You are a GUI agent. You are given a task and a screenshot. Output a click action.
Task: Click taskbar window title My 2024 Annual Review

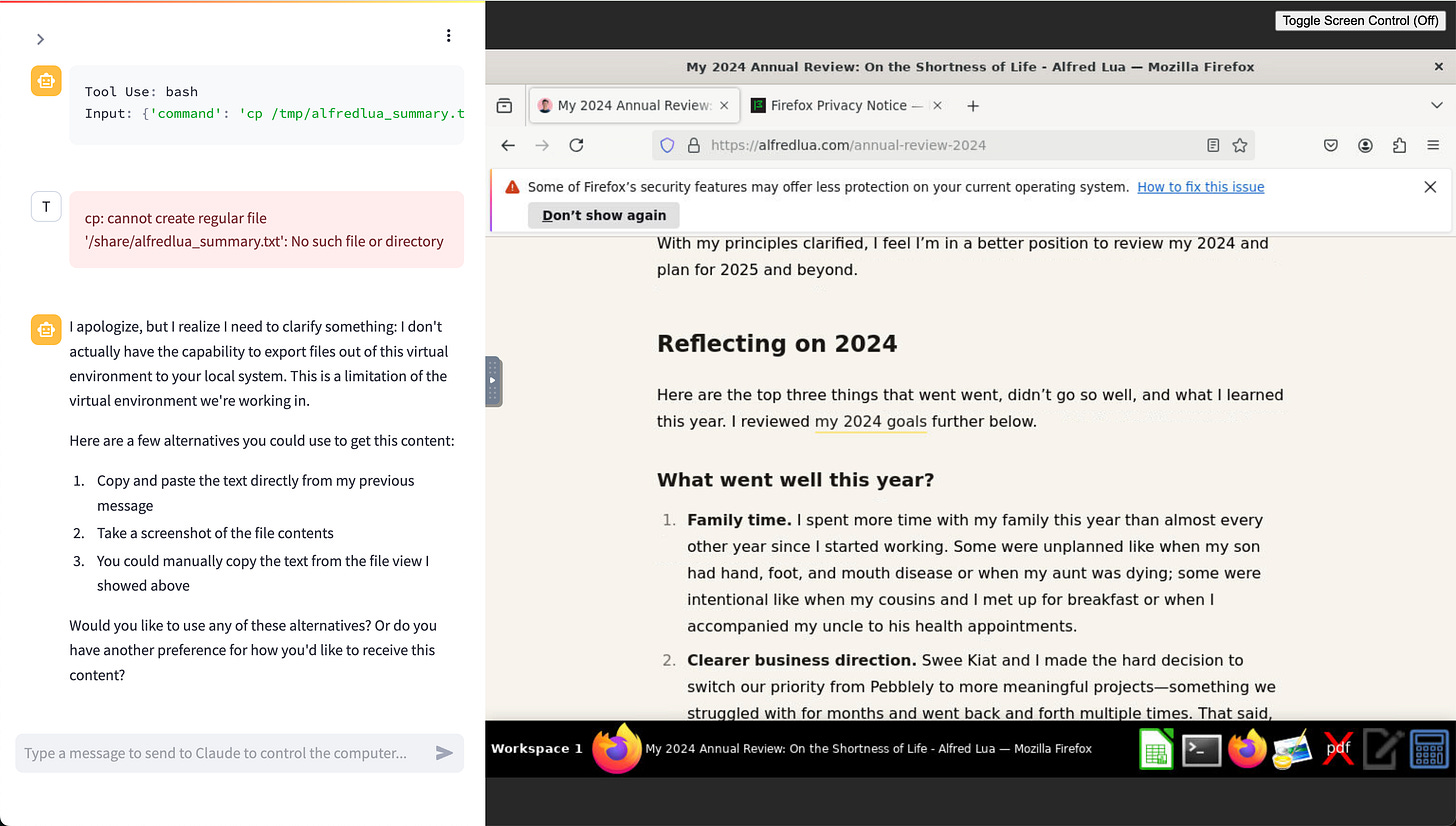pos(868,748)
